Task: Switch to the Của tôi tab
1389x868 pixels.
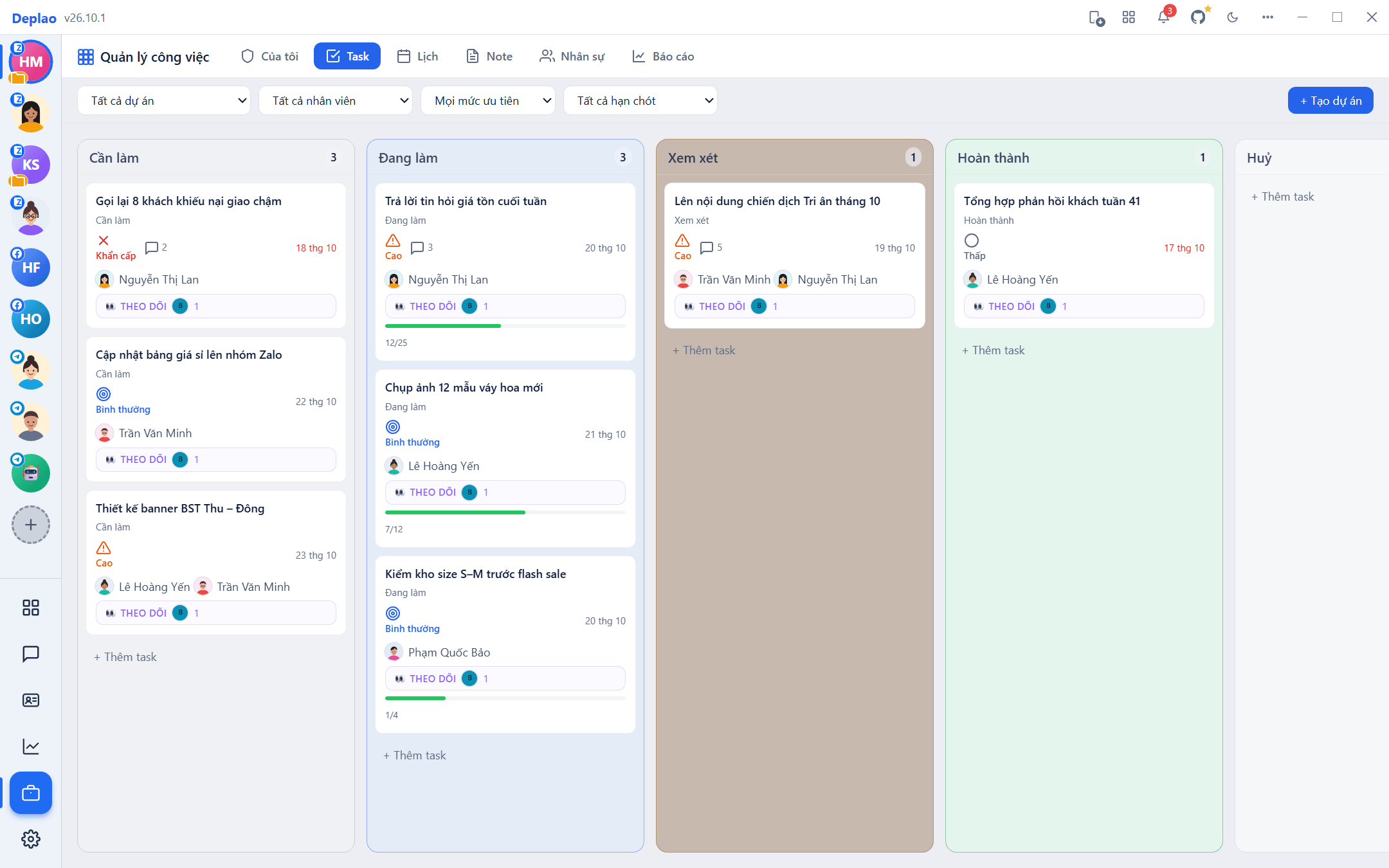Action: pyautogui.click(x=270, y=57)
